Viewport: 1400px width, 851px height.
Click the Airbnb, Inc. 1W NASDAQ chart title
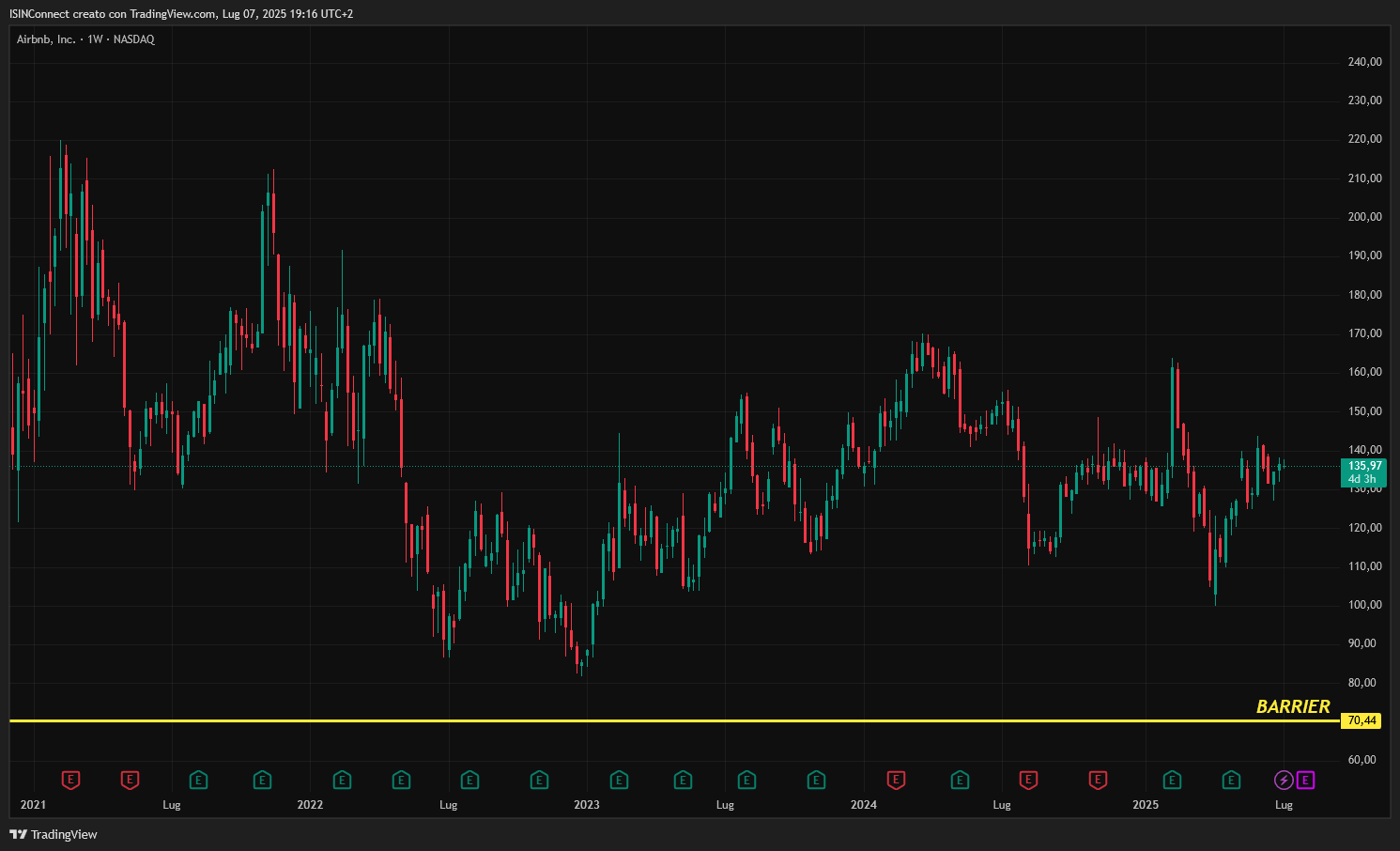click(x=85, y=39)
